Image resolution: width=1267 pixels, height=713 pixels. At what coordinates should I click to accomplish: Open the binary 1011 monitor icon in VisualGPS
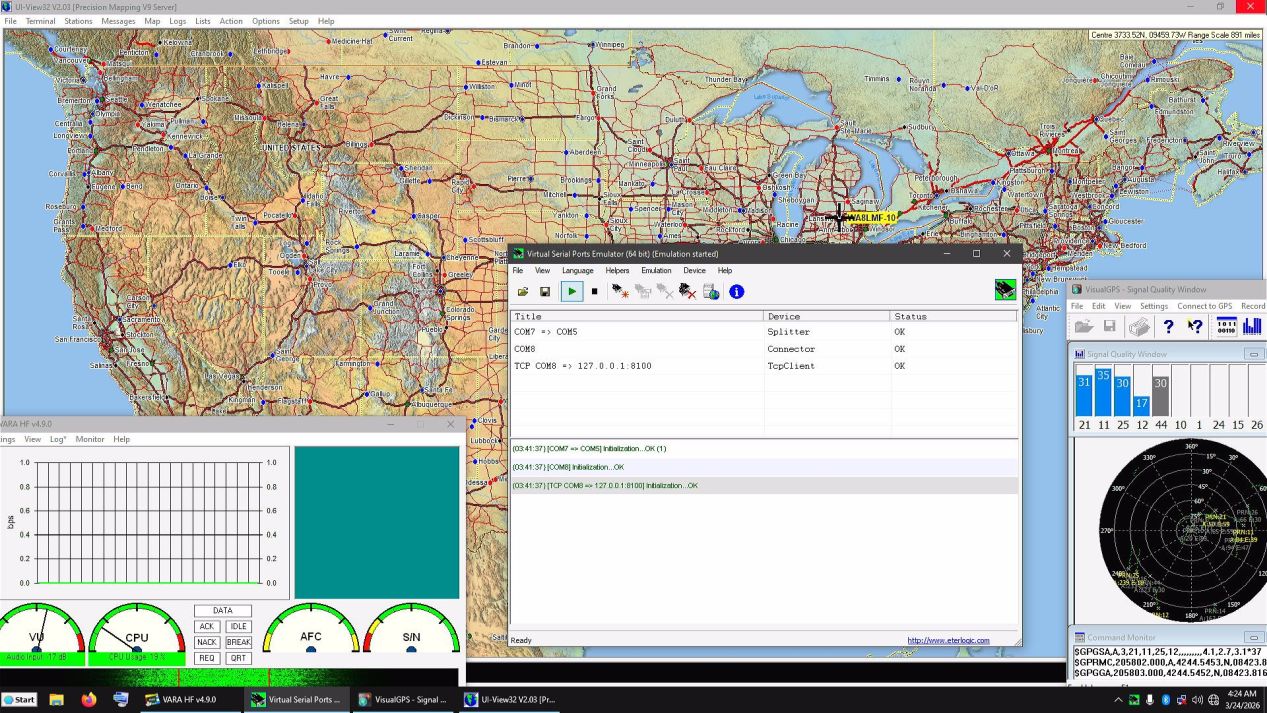[1225, 326]
